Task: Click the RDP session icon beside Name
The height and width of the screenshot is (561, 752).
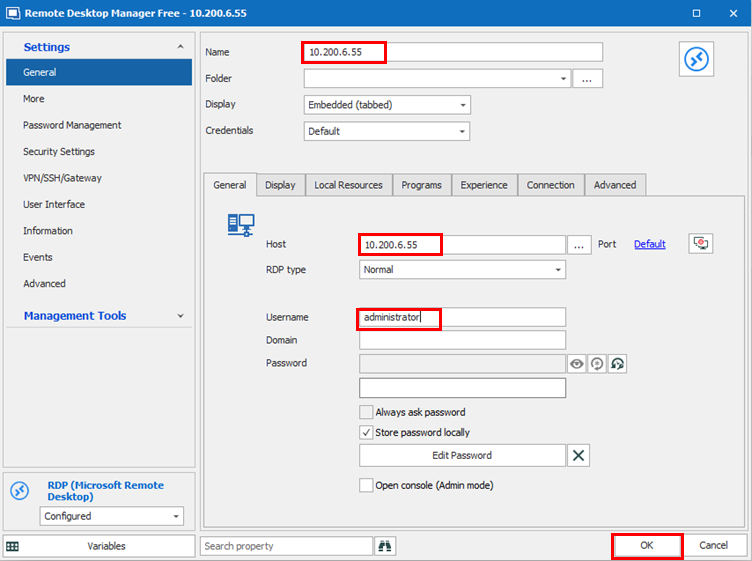Action: 696,59
